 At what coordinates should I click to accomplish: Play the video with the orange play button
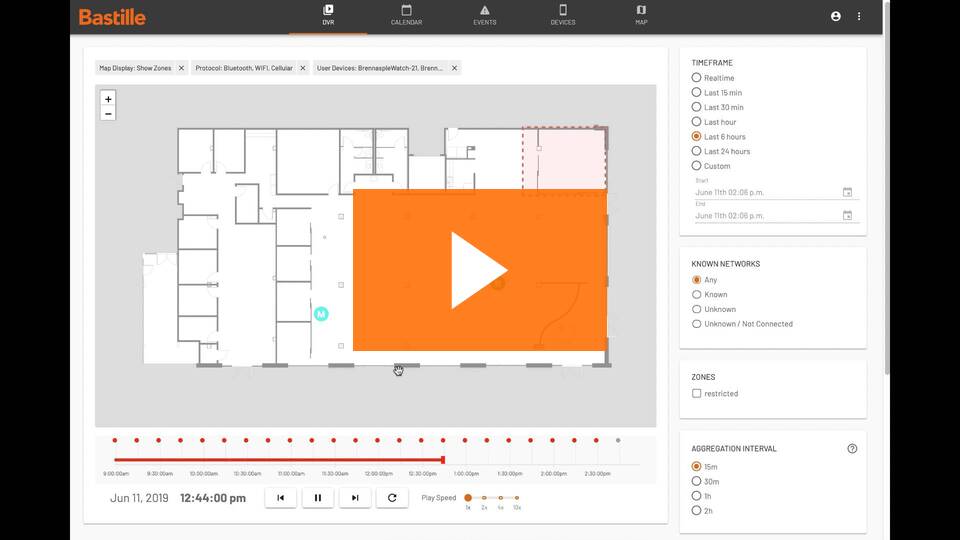coord(480,270)
